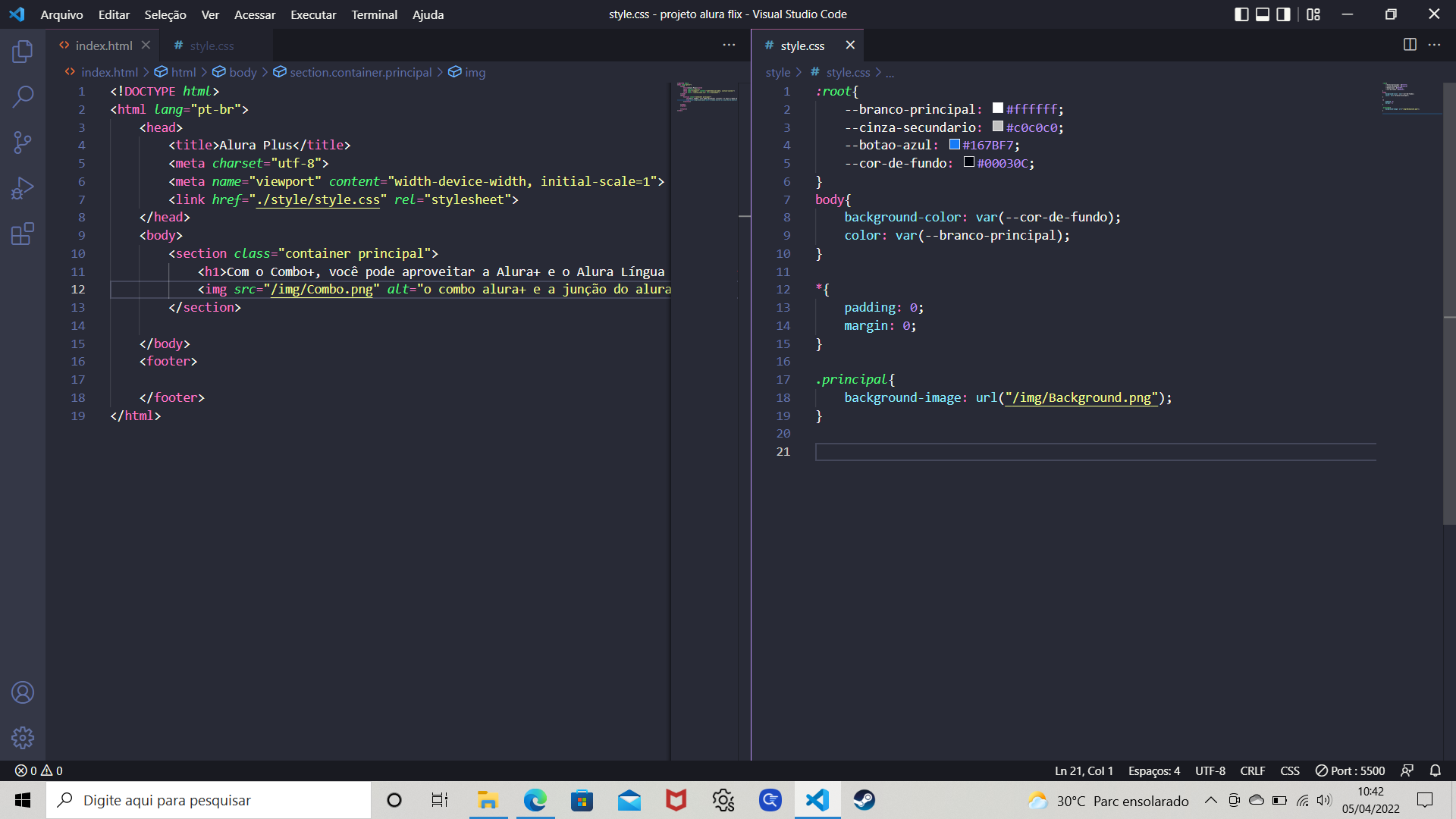Screen dimensions: 1456x819
Task: Open the Terminal menu
Action: pyautogui.click(x=374, y=14)
